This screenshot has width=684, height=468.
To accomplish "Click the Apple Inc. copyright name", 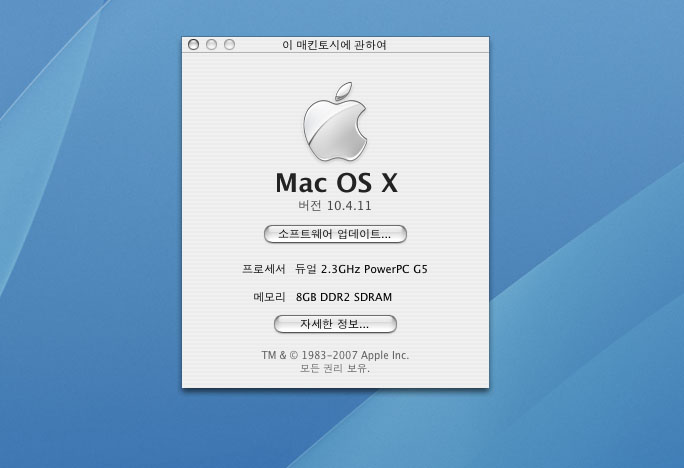I will (x=385, y=355).
